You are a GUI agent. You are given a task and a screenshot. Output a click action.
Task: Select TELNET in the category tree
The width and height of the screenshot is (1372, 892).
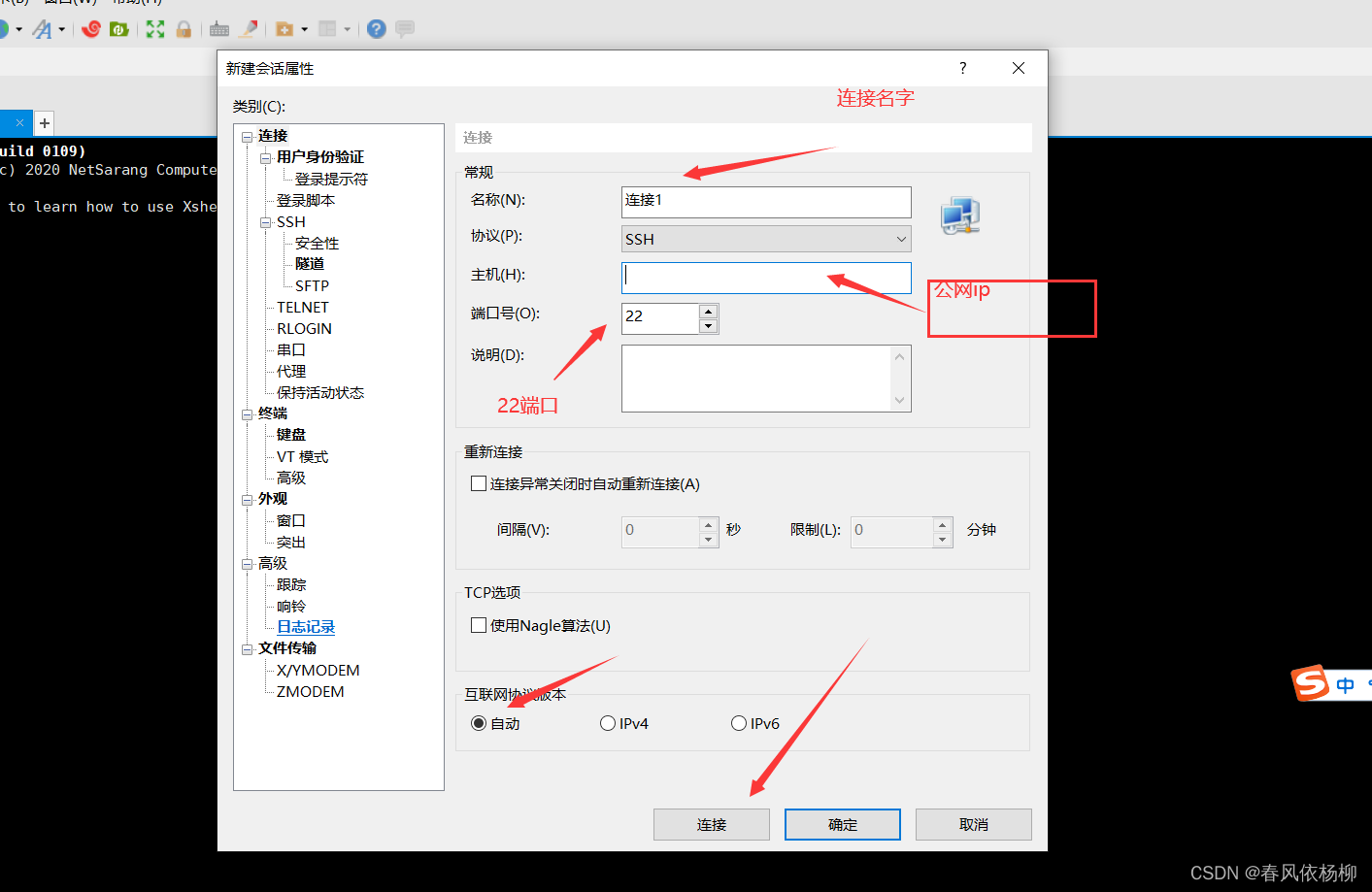click(303, 307)
